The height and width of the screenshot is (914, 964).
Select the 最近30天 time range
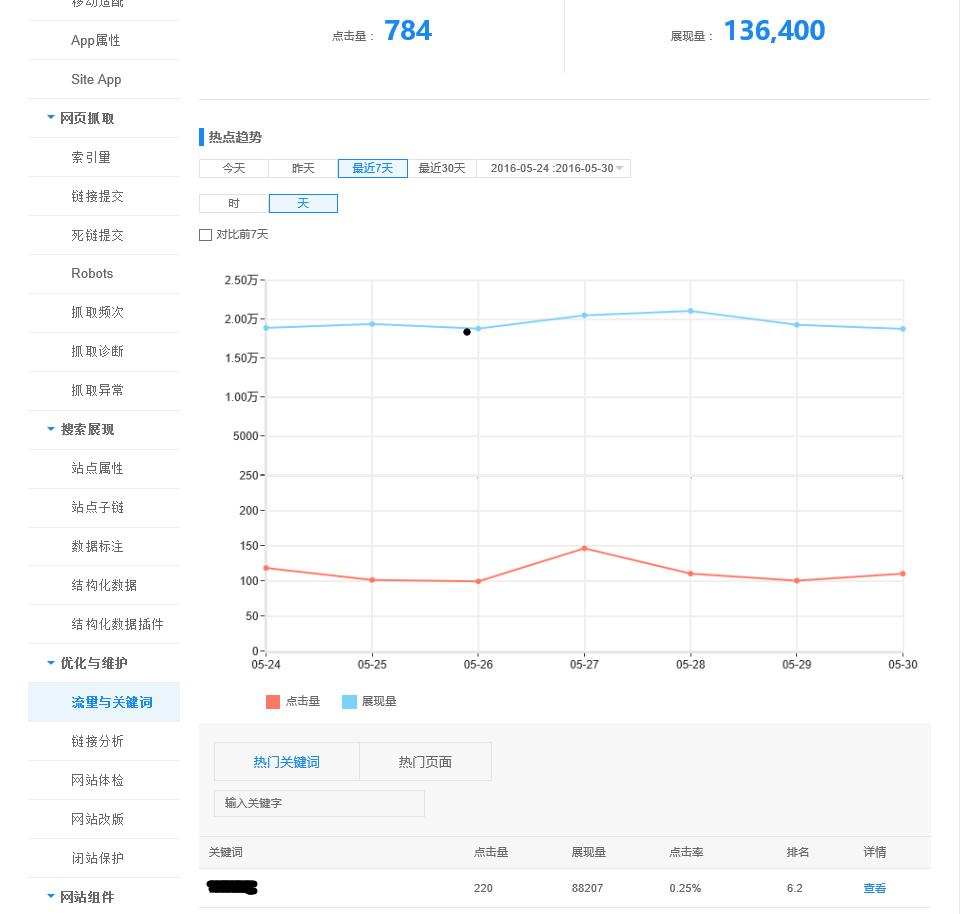click(442, 168)
